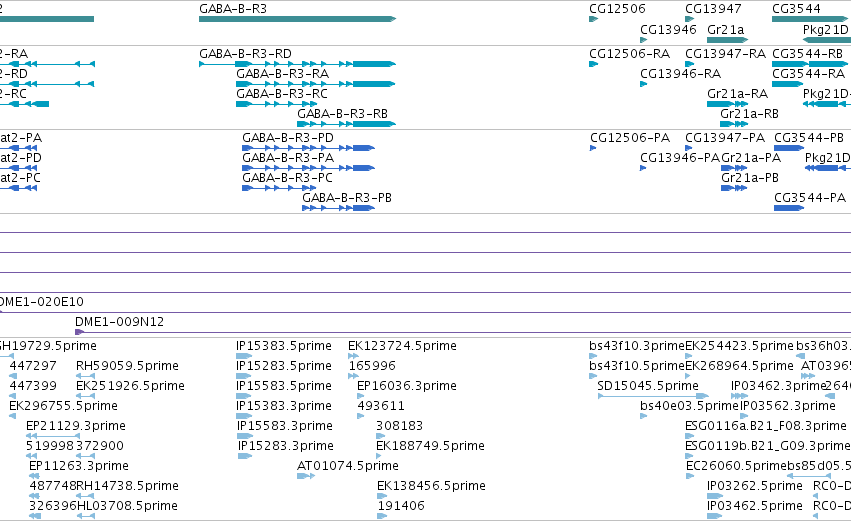Open the Gr21a-PA feature

click(751, 158)
